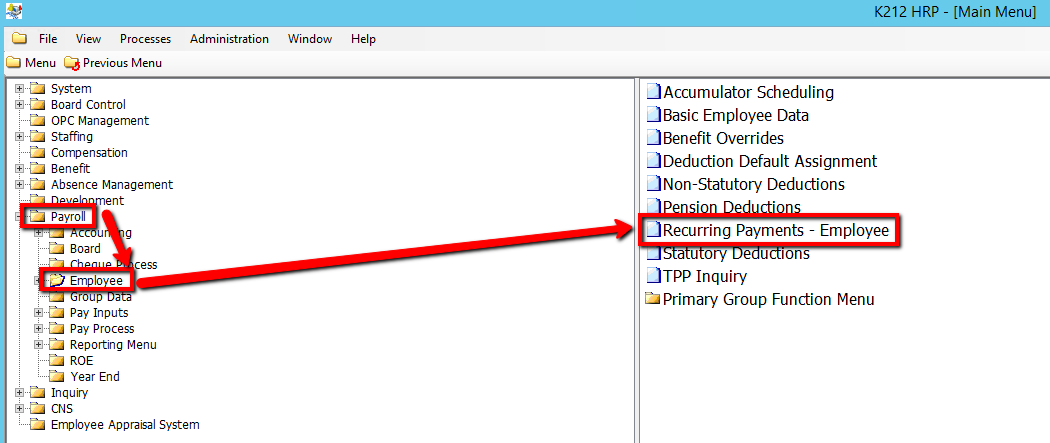Click the document icon next to TPP Inquiry

654,276
